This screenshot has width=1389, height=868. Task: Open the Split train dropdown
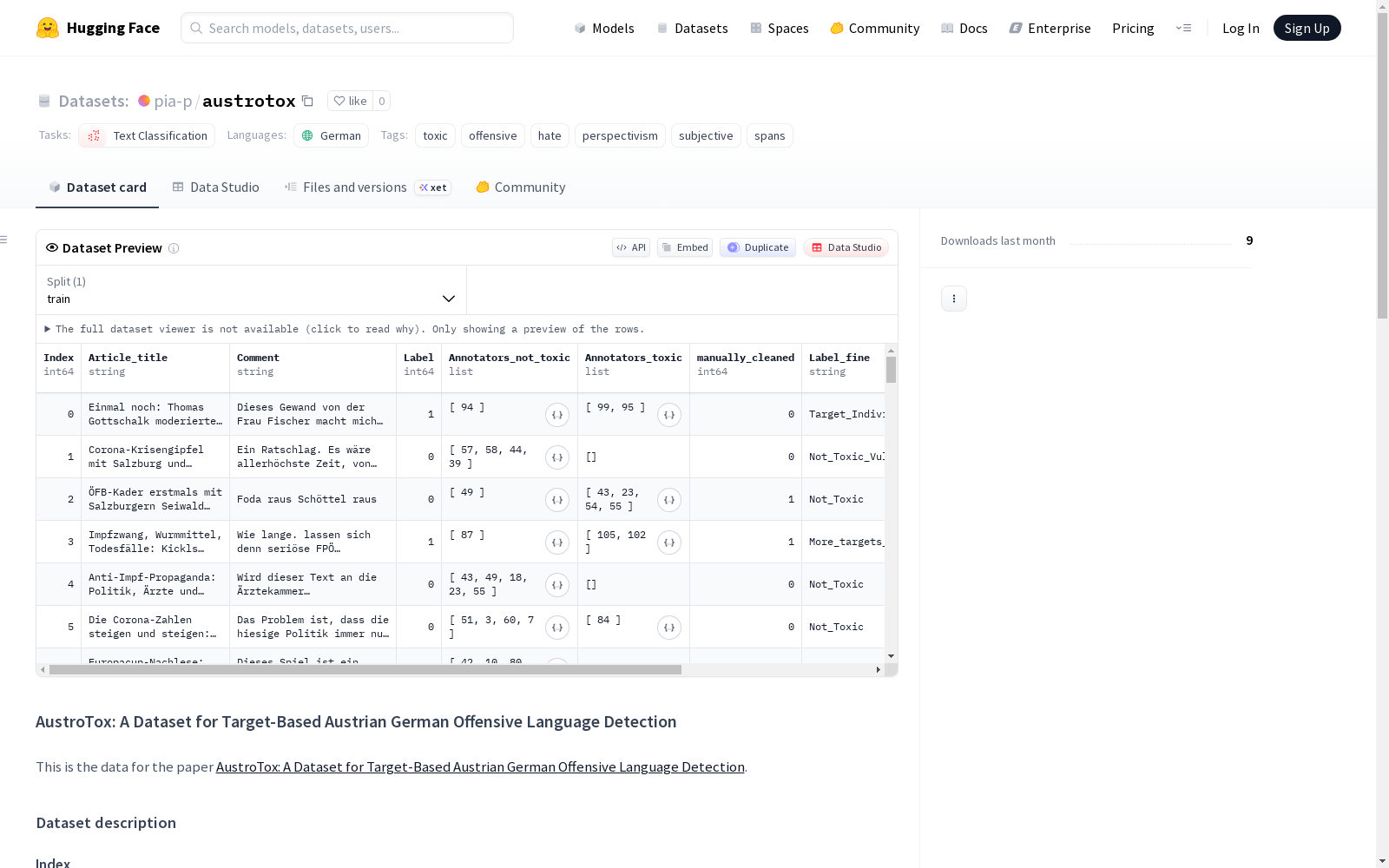252,290
